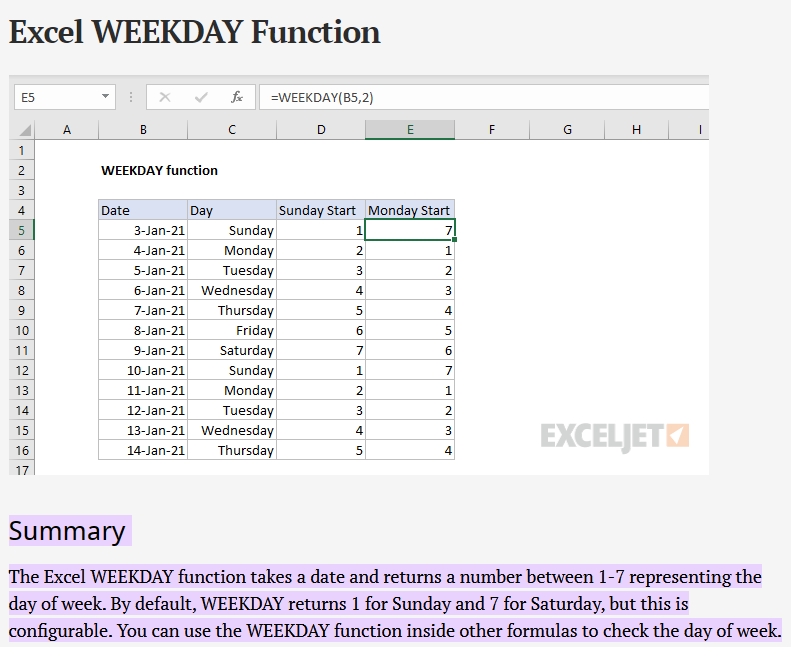Click the enter checkmark icon in formula bar
The width and height of the screenshot is (791, 647).
(201, 97)
